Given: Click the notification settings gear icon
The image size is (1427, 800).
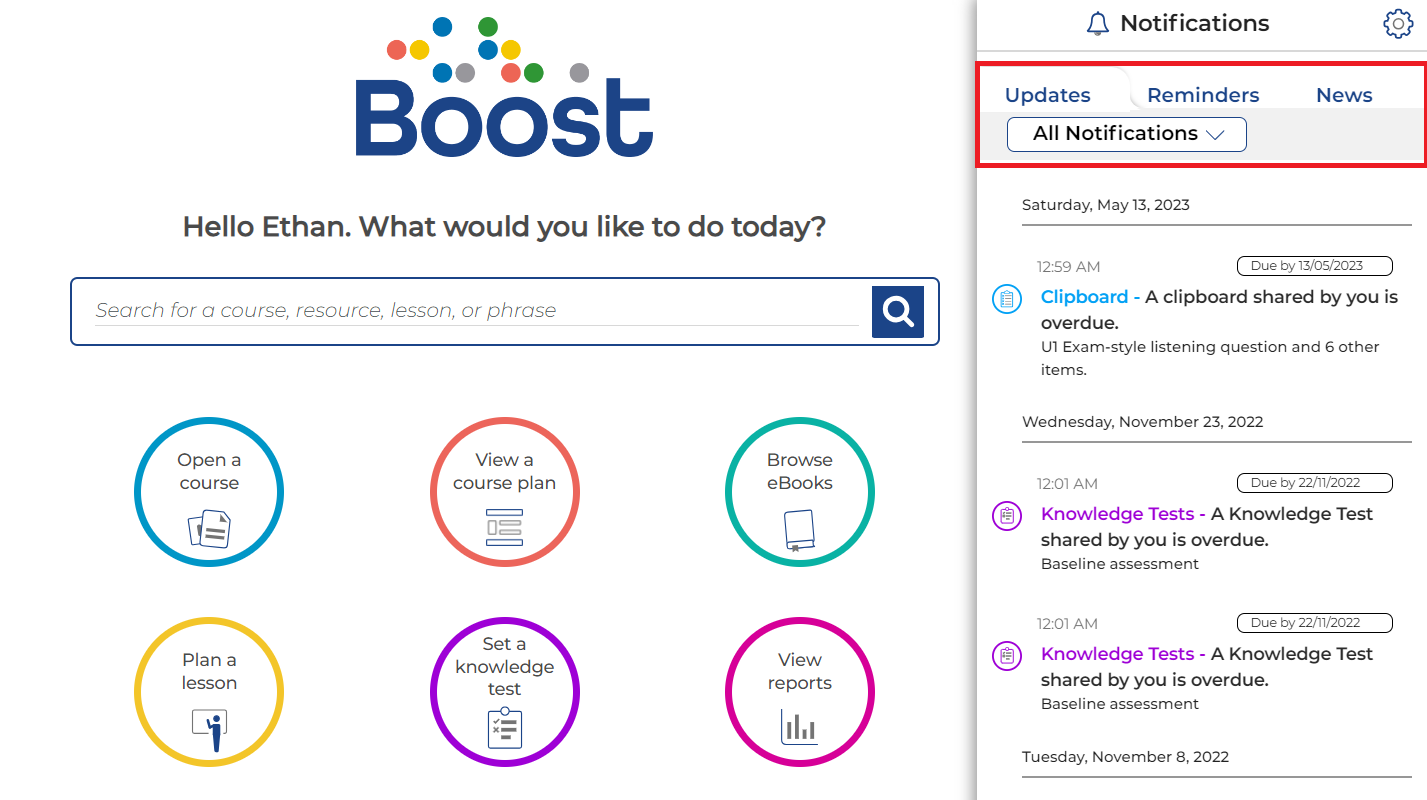Looking at the screenshot, I should [x=1397, y=24].
